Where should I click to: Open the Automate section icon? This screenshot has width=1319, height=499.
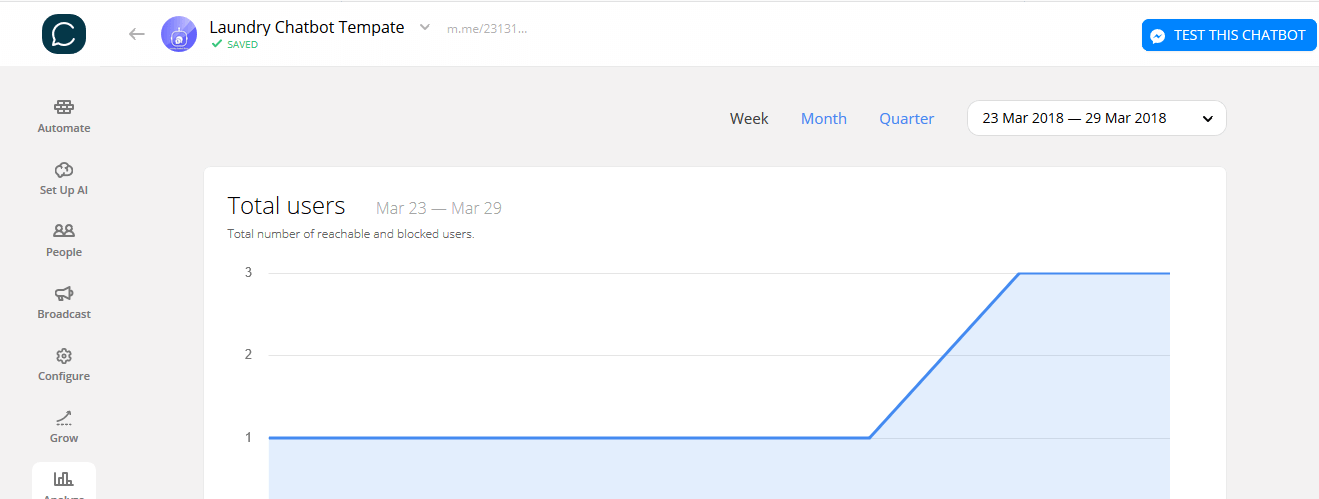(x=64, y=107)
